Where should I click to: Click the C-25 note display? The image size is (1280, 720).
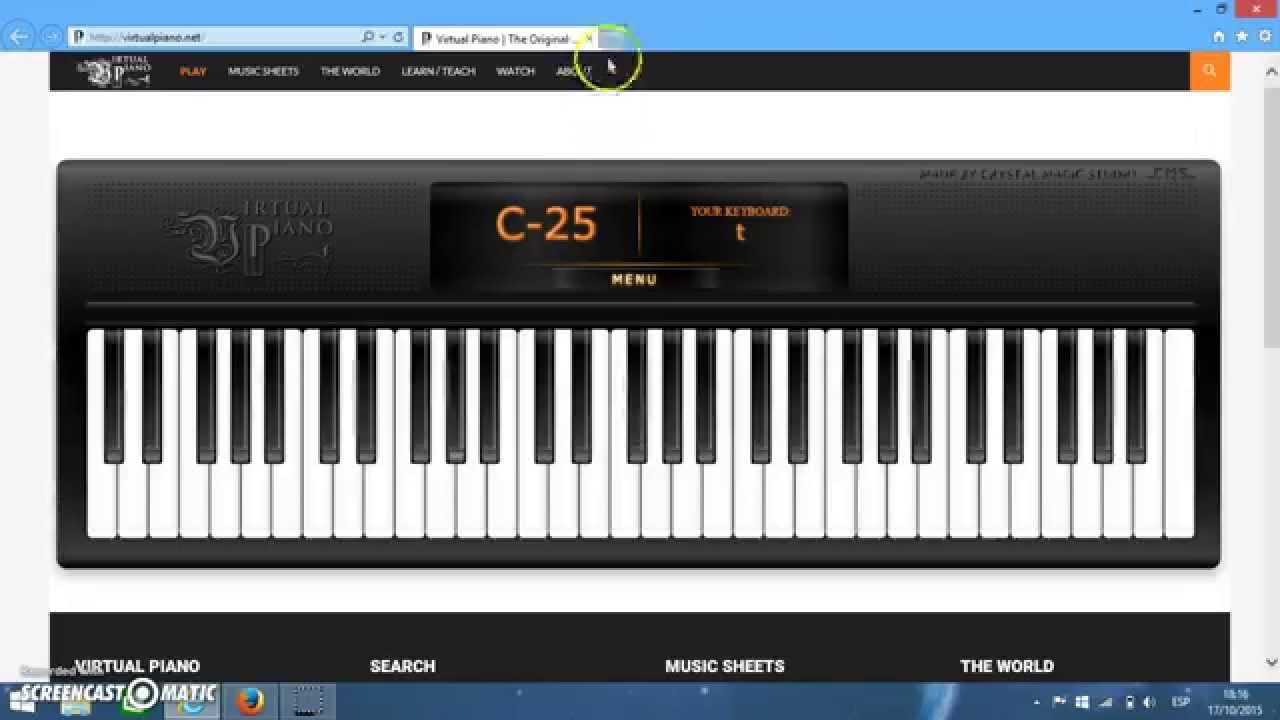[x=546, y=224]
